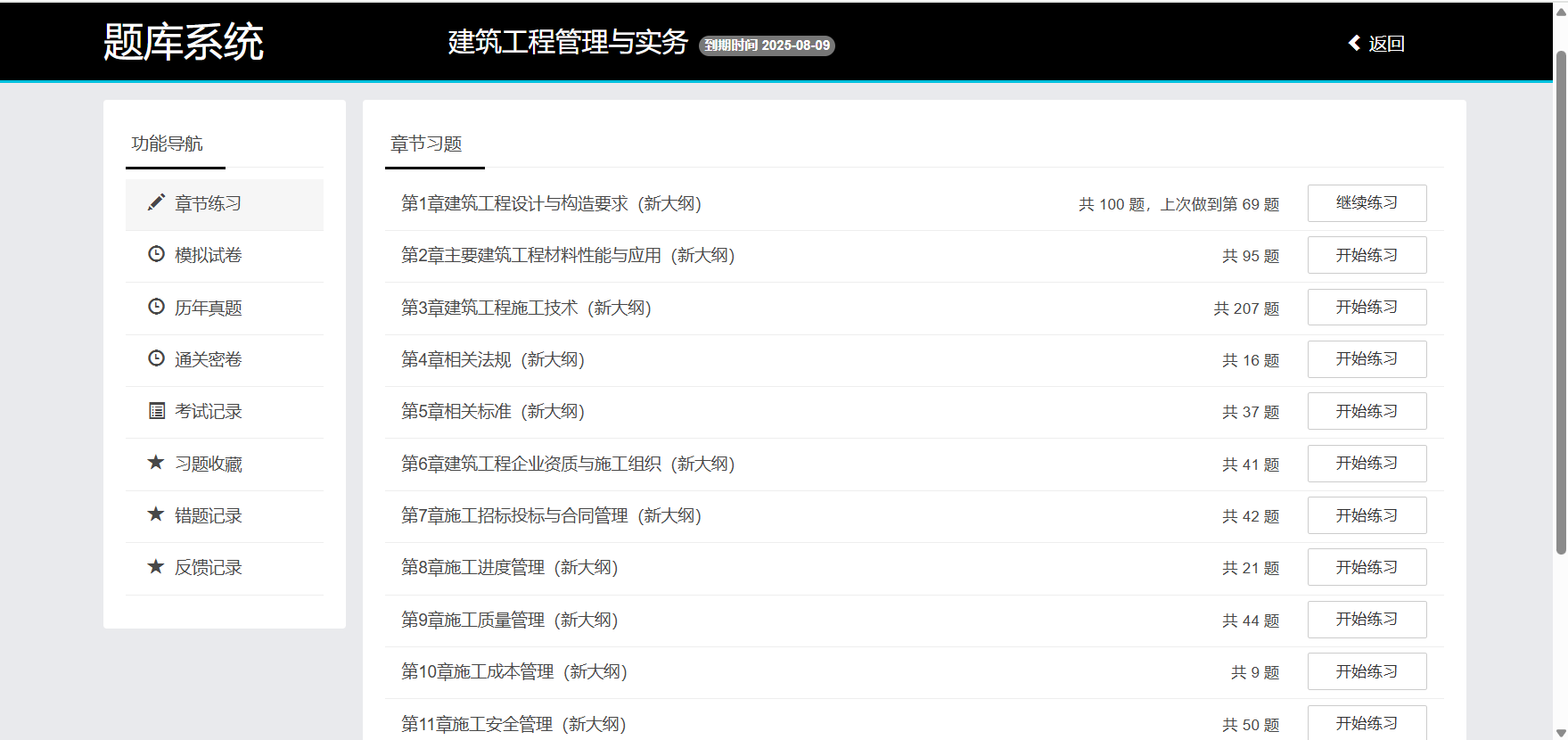The height and width of the screenshot is (740, 1568).
Task: Click the star icon beside 错题记录
Action: tap(156, 514)
